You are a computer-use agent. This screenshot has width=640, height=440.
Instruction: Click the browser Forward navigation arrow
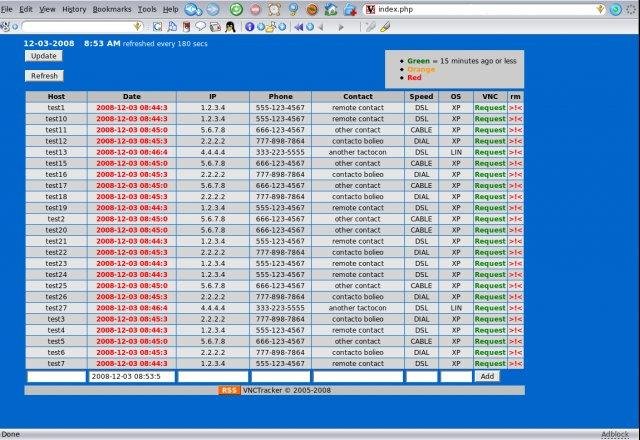pyautogui.click(x=212, y=9)
